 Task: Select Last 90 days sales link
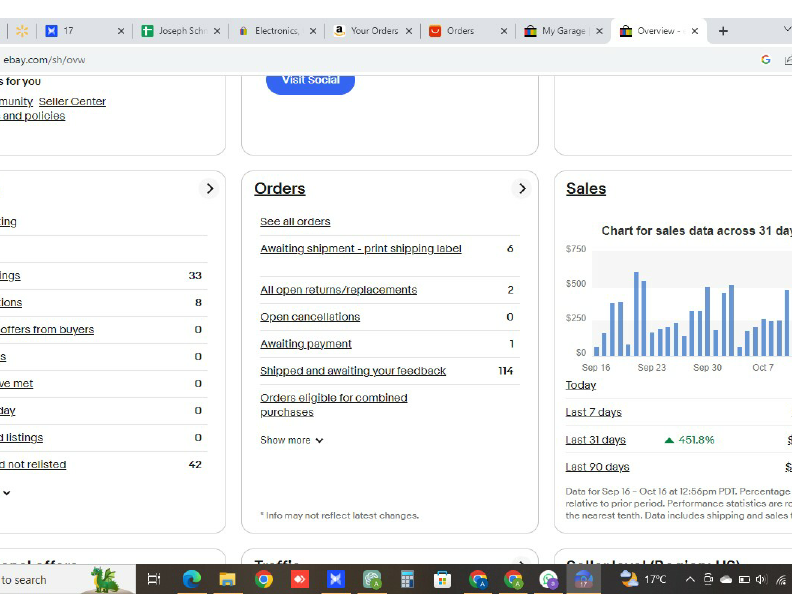[x=597, y=467]
